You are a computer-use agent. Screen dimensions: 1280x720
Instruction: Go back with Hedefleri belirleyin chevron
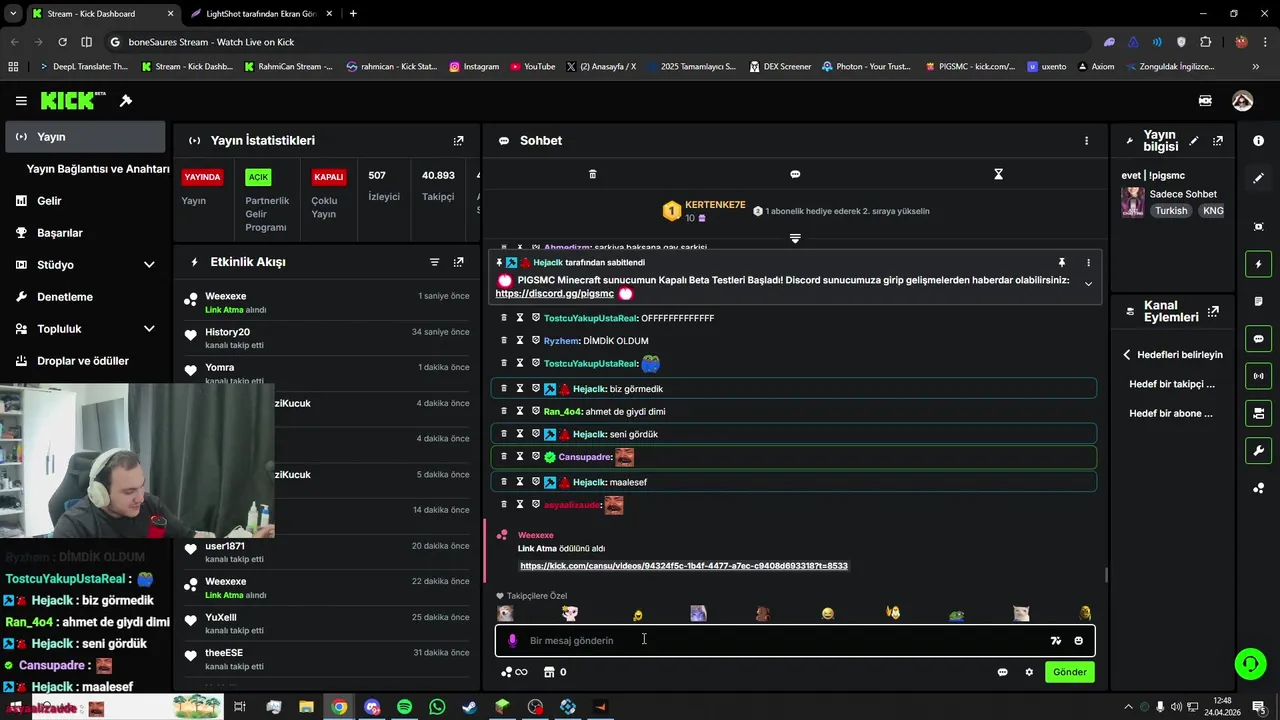pos(1126,355)
